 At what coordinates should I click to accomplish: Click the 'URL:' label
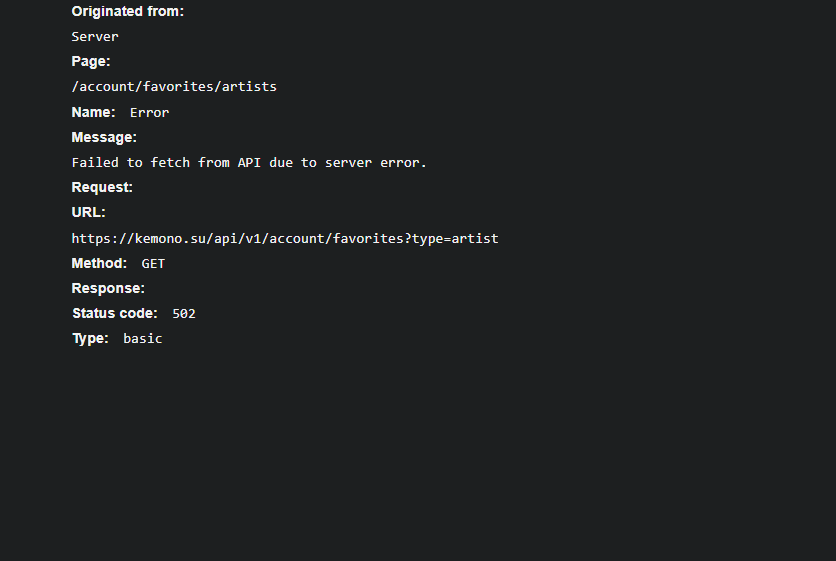pos(89,212)
